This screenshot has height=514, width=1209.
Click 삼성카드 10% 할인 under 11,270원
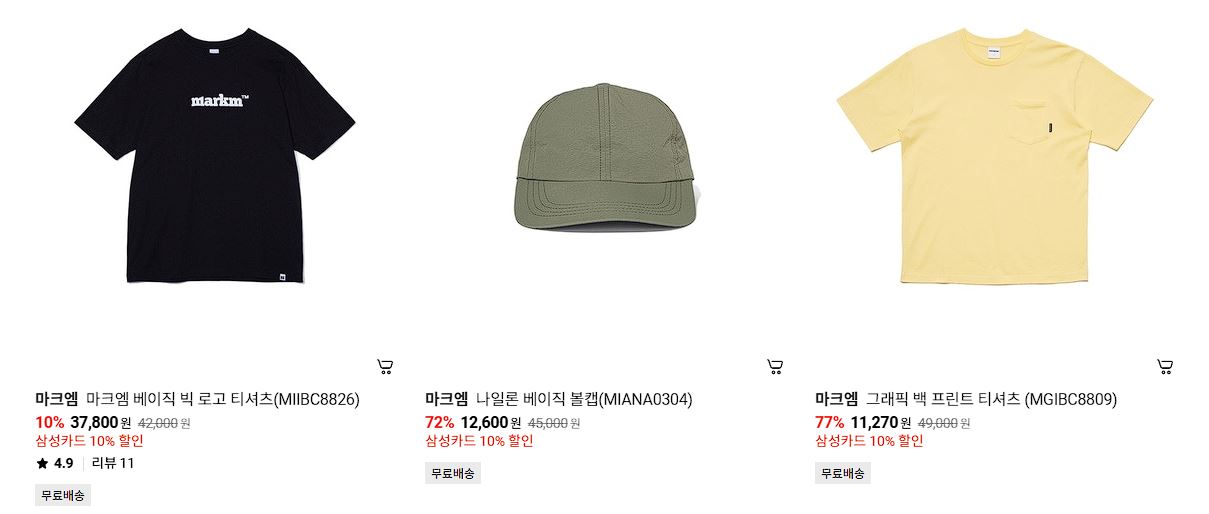coord(869,441)
